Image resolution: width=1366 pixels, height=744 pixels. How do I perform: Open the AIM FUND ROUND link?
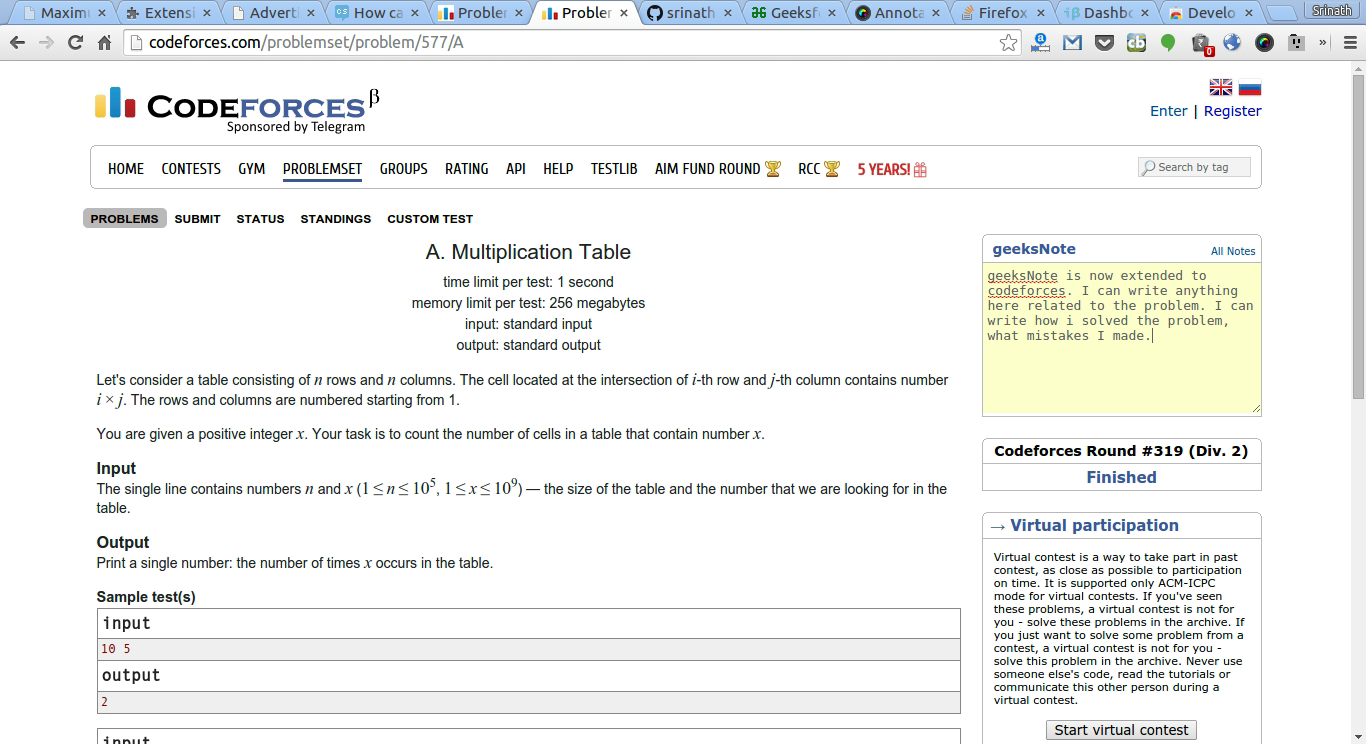click(718, 169)
